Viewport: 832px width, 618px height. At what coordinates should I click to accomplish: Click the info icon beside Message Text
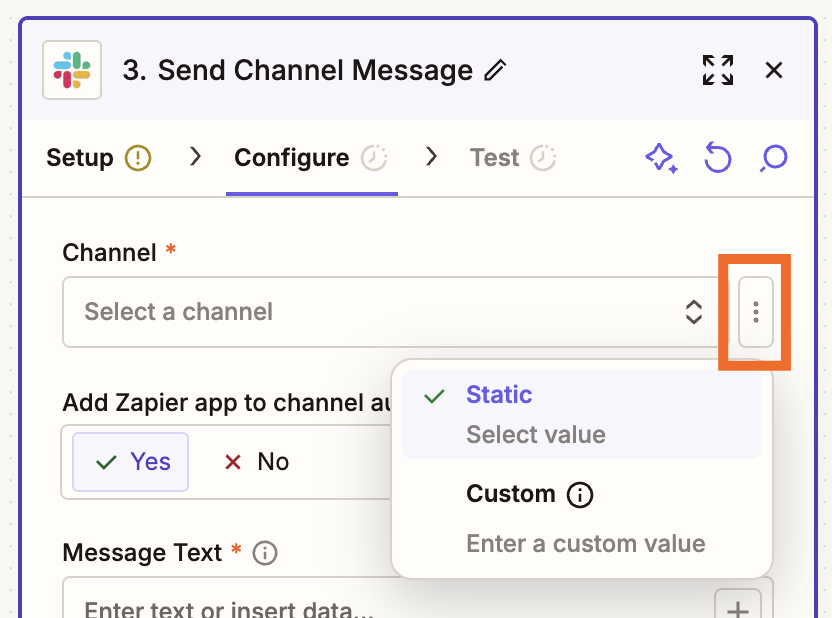point(263,552)
